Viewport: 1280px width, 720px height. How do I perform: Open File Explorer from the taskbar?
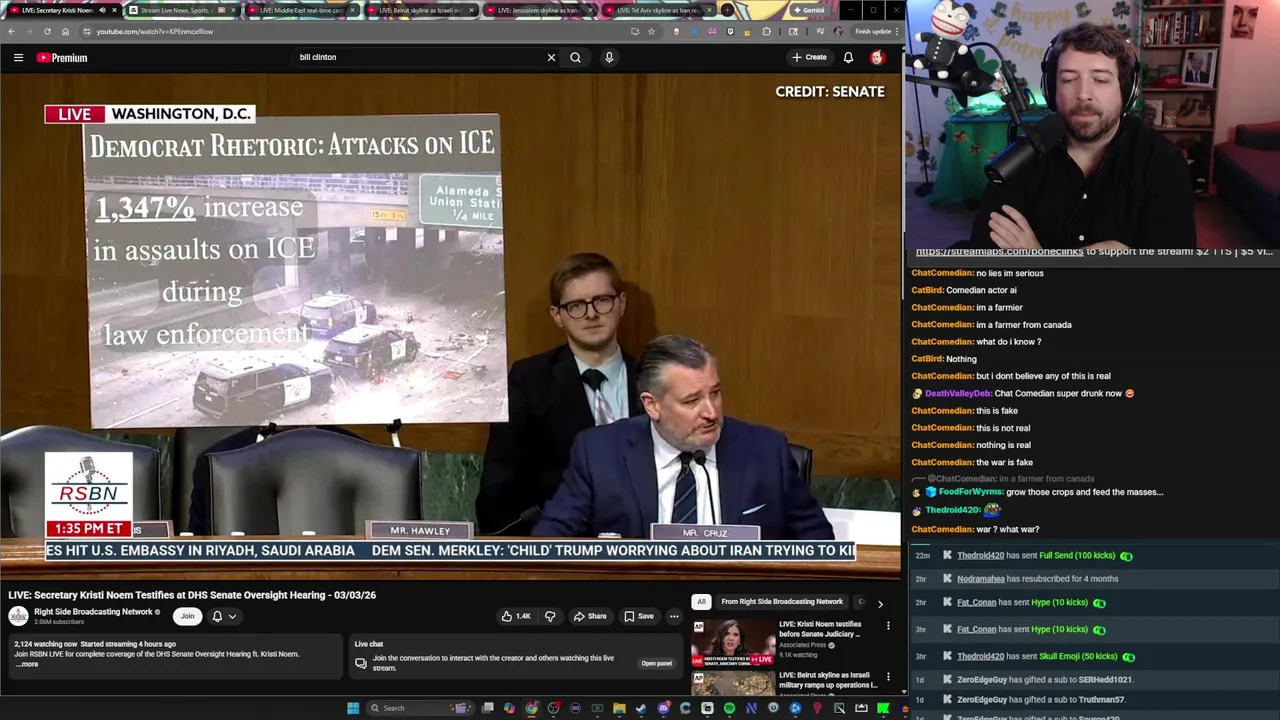pos(619,708)
